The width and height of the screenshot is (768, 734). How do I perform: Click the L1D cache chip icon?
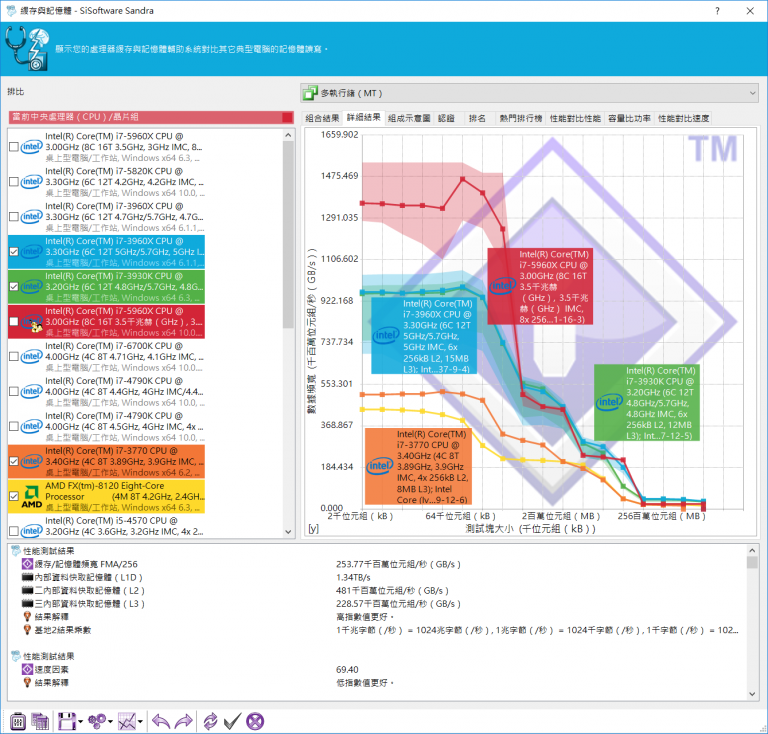coord(27,577)
